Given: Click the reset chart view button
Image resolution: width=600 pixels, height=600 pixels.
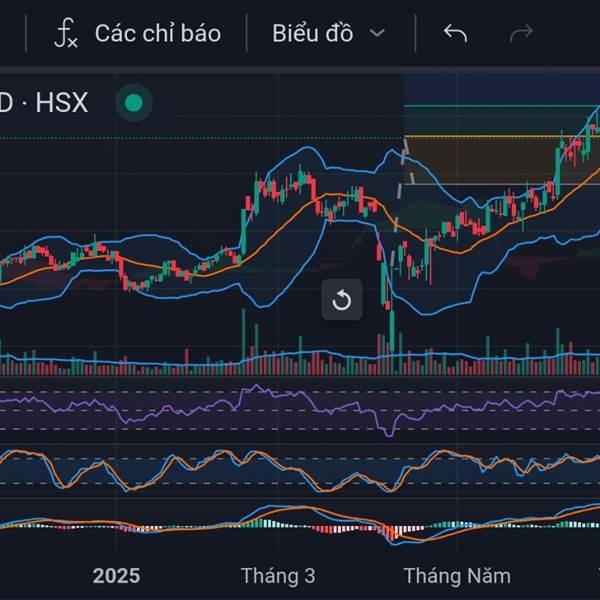Looking at the screenshot, I should (342, 300).
